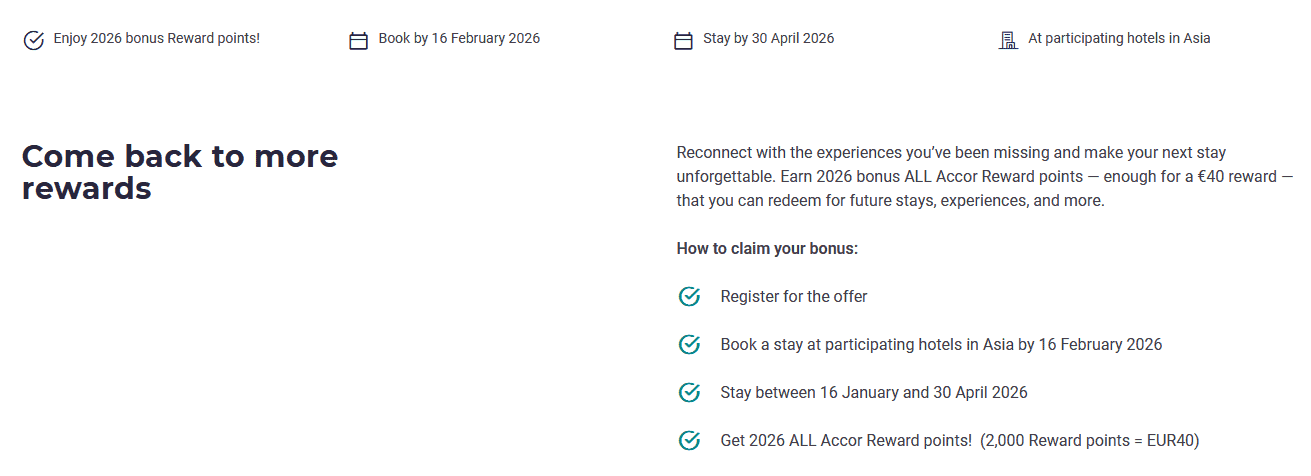Click the checkmark next to Register for the offer

(x=689, y=296)
